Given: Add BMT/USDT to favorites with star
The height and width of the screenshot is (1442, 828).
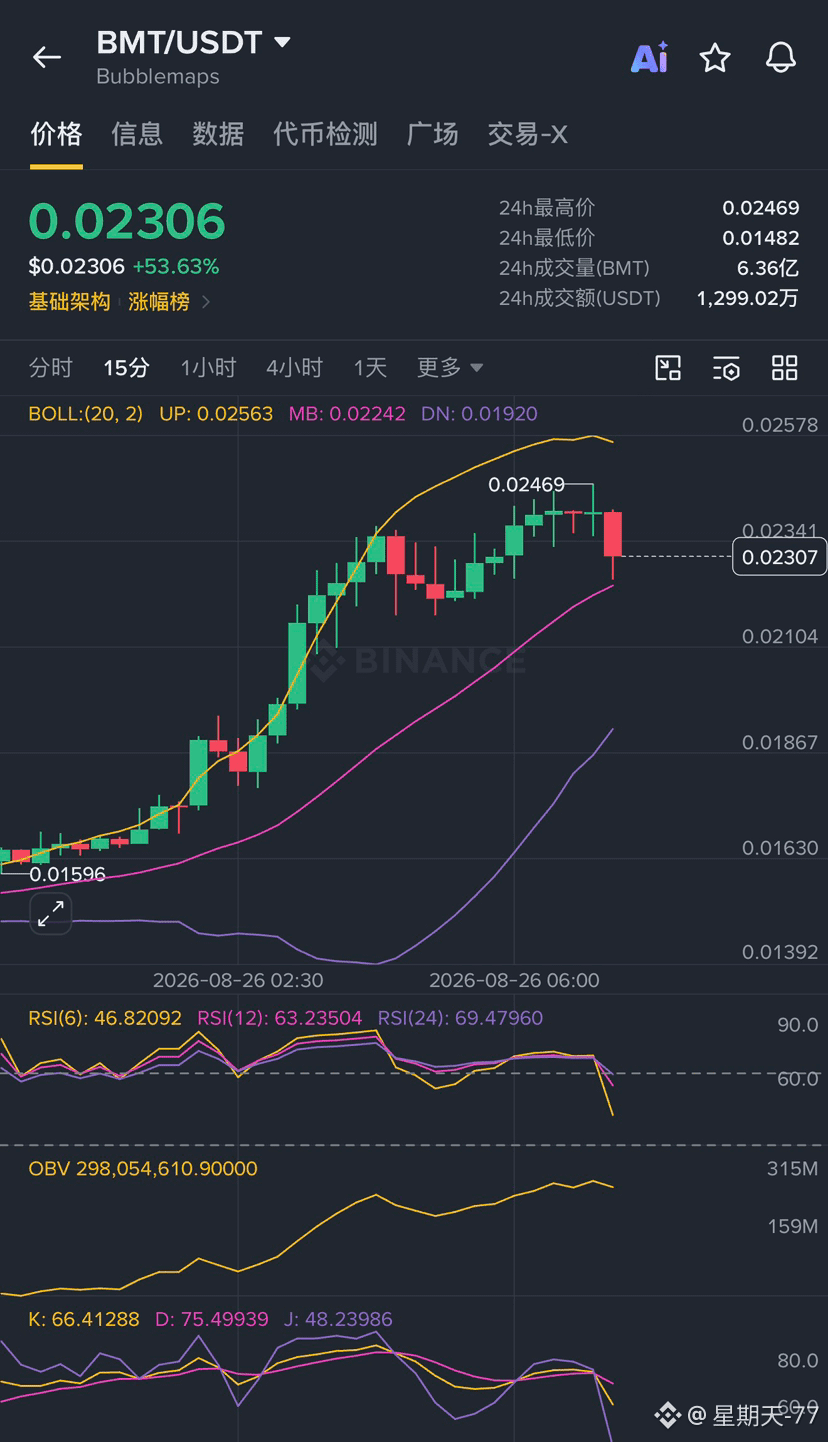Looking at the screenshot, I should click(715, 58).
